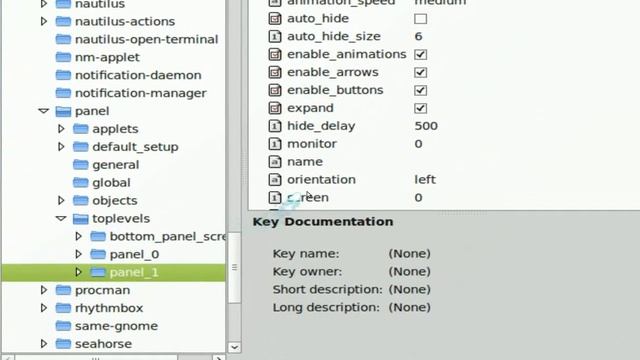Image resolution: width=640 pixels, height=360 pixels.
Task: Expand the procman tree node
Action: click(44, 290)
